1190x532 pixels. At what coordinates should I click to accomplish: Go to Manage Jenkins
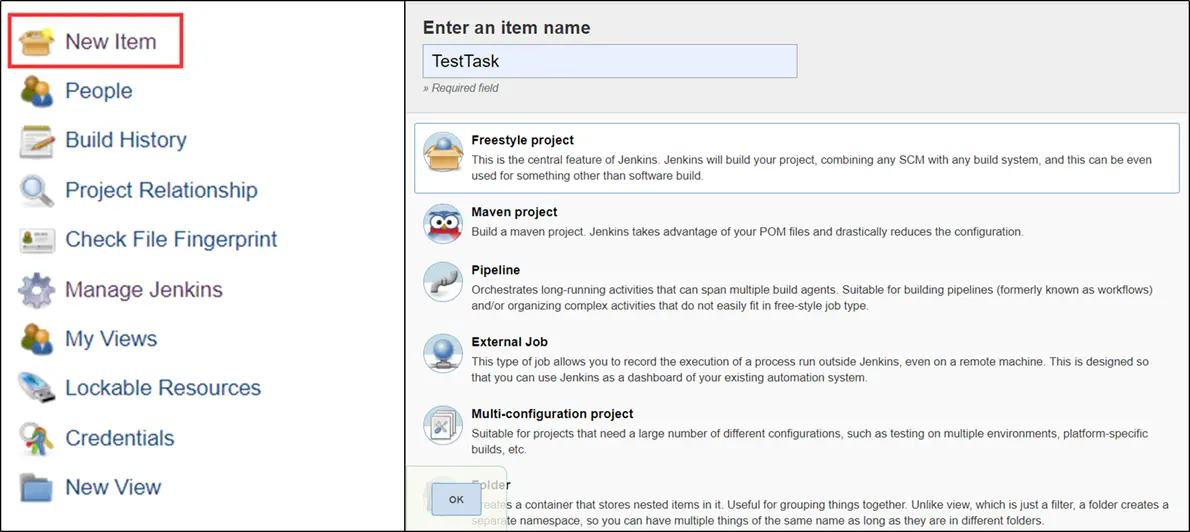[144, 290]
